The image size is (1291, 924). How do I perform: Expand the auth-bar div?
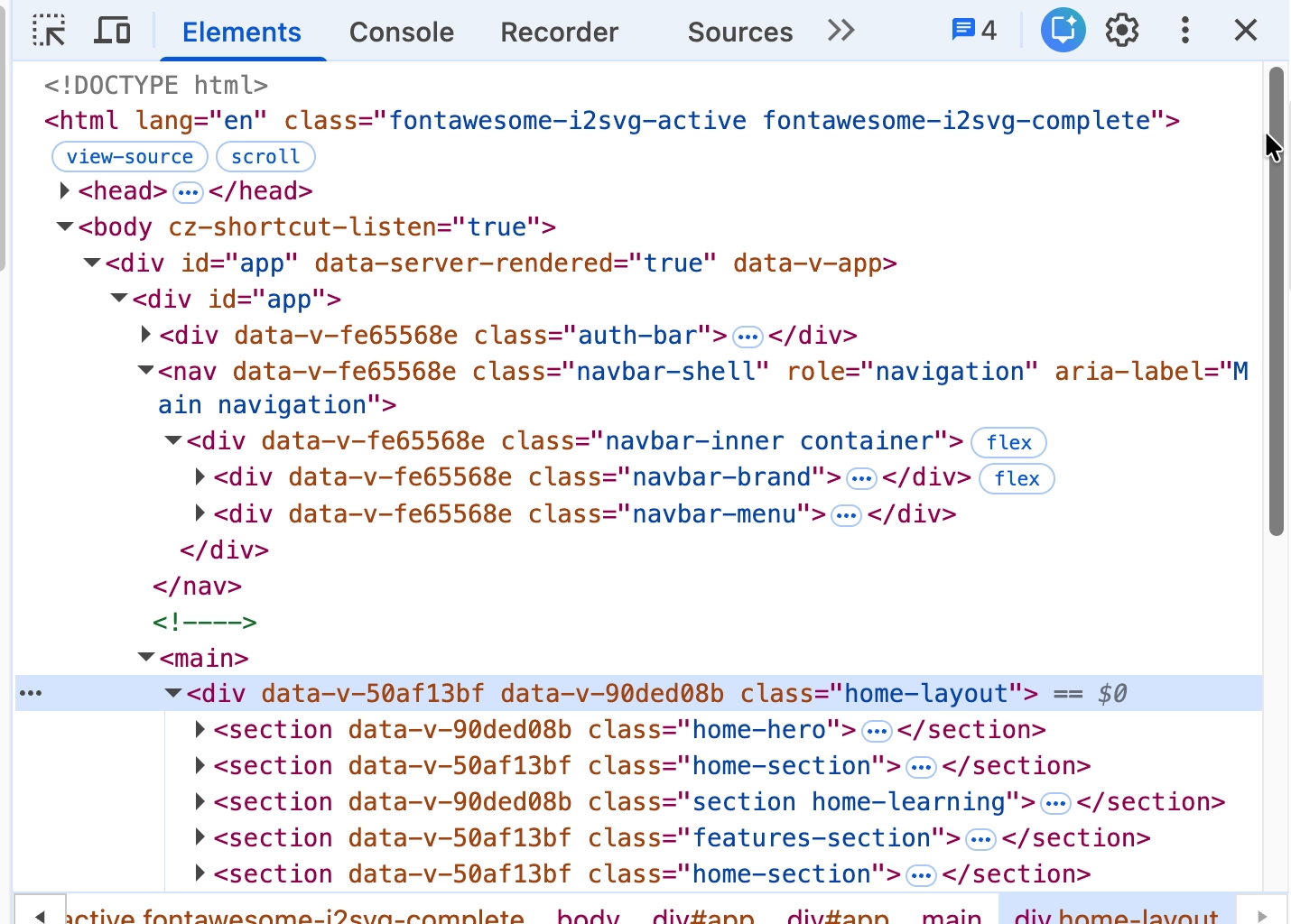pos(146,335)
